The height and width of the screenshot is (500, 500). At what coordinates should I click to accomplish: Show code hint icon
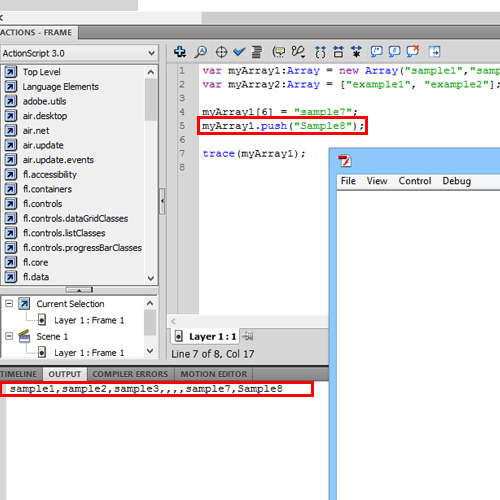pos(279,52)
